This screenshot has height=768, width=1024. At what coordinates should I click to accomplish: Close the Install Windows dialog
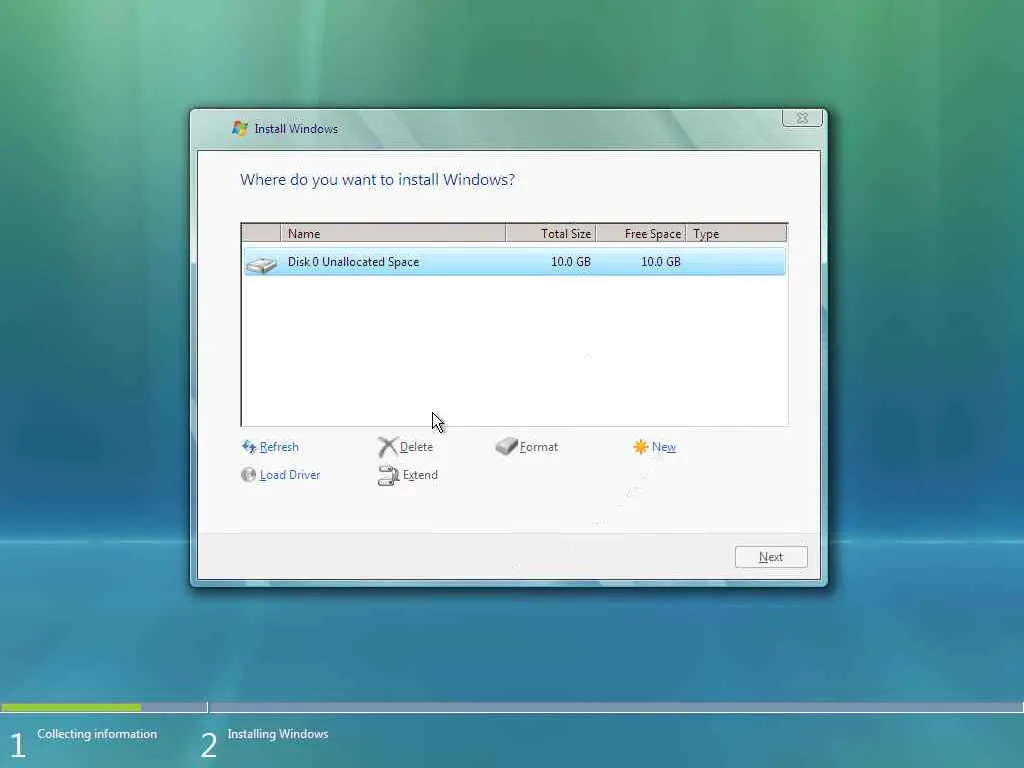pos(802,118)
